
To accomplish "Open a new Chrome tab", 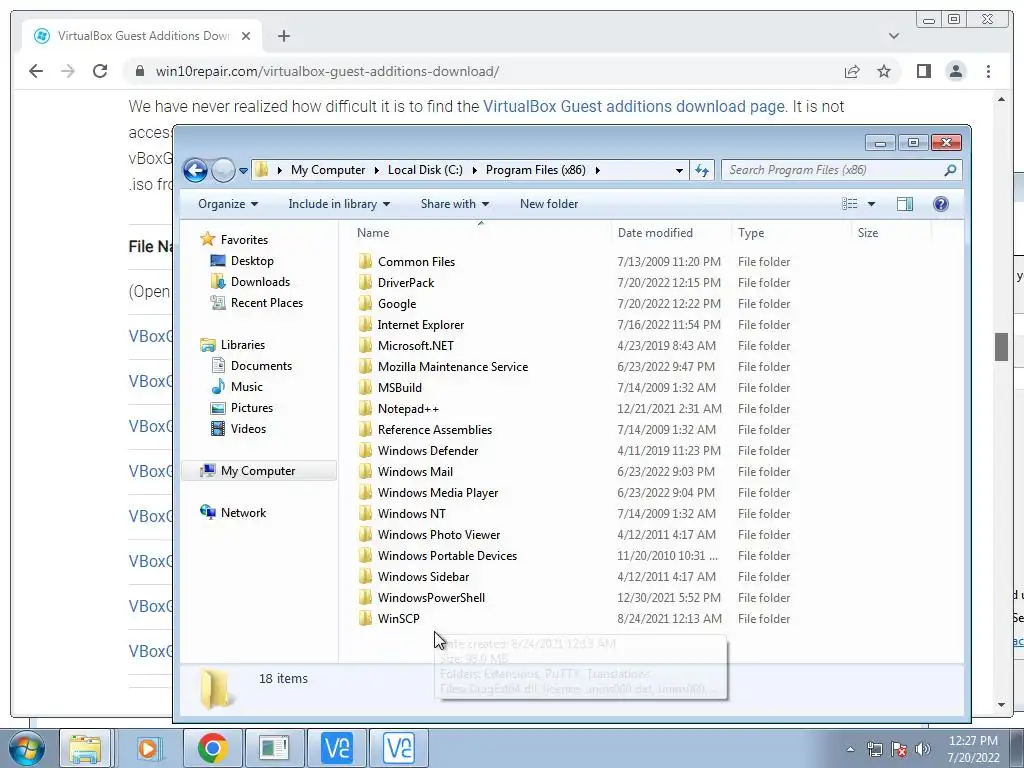I will coord(283,36).
